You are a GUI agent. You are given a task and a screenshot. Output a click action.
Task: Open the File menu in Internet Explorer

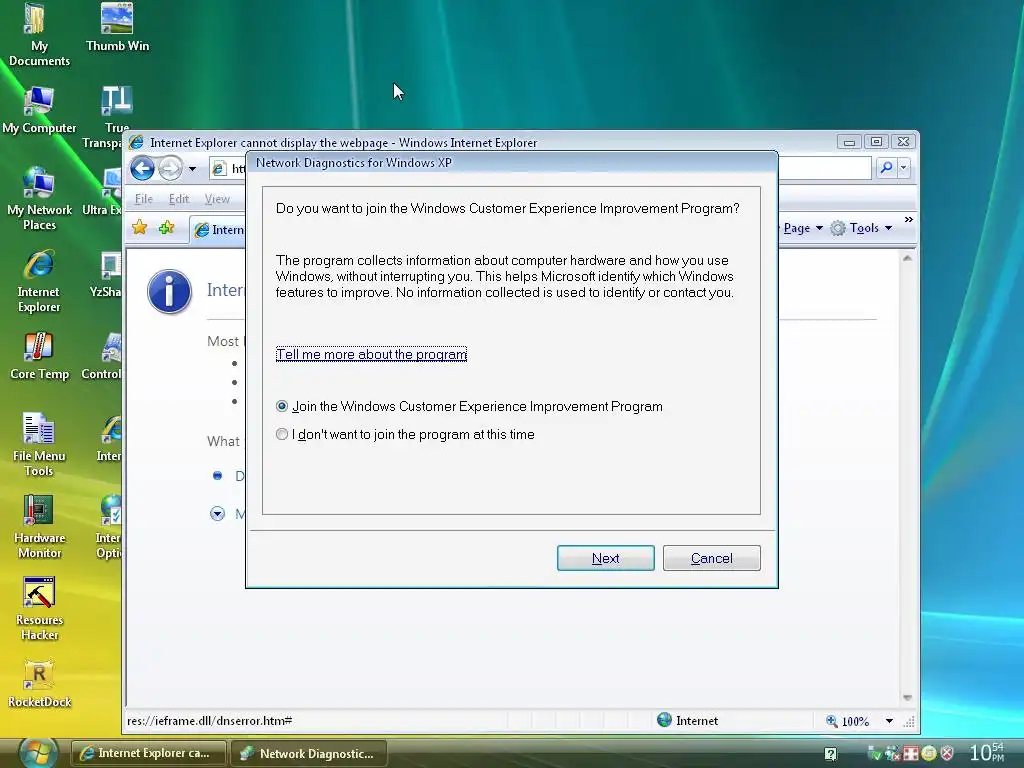point(143,199)
